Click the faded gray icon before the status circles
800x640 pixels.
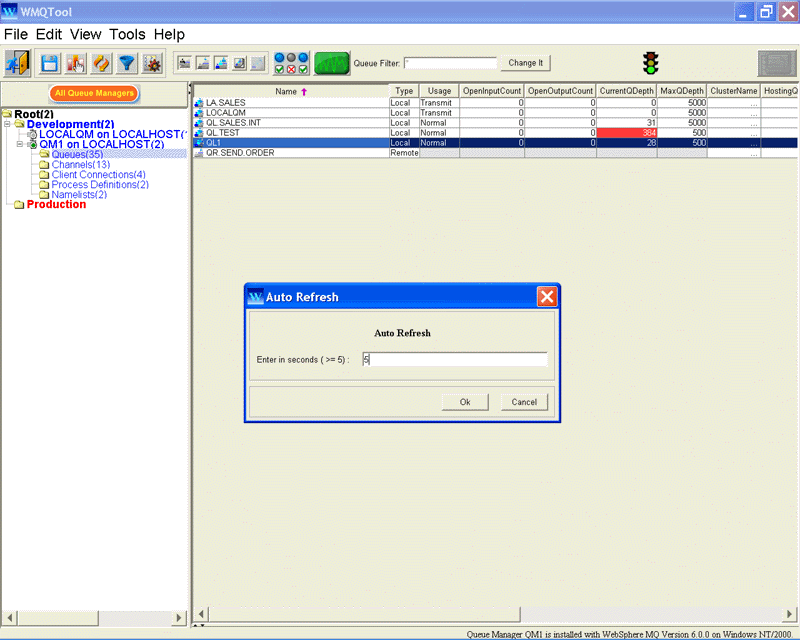click(258, 63)
